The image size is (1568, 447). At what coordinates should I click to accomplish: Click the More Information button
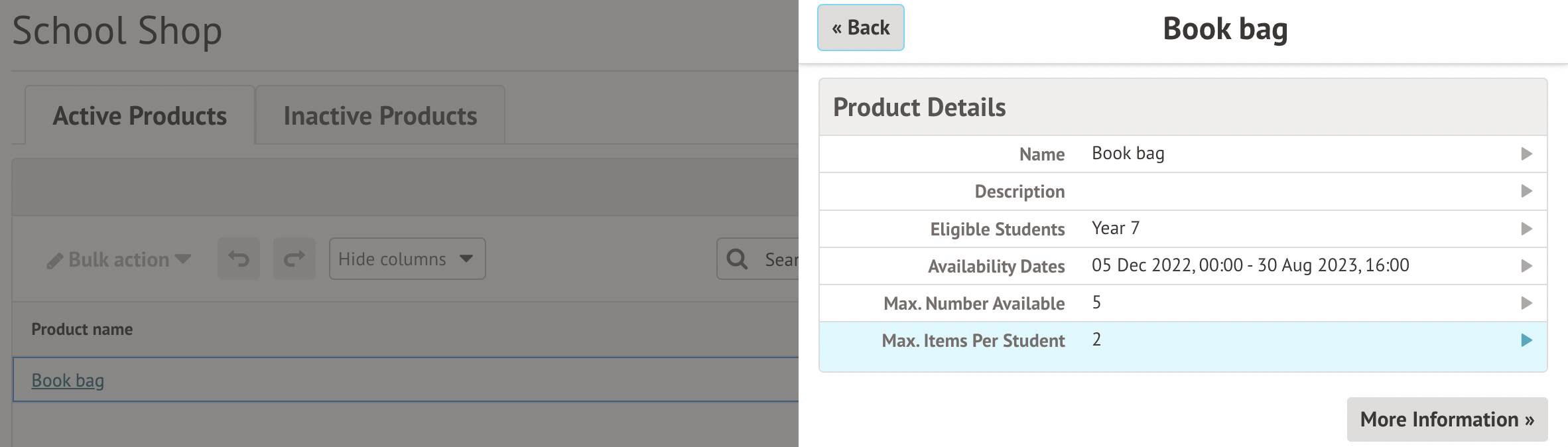pos(1447,419)
